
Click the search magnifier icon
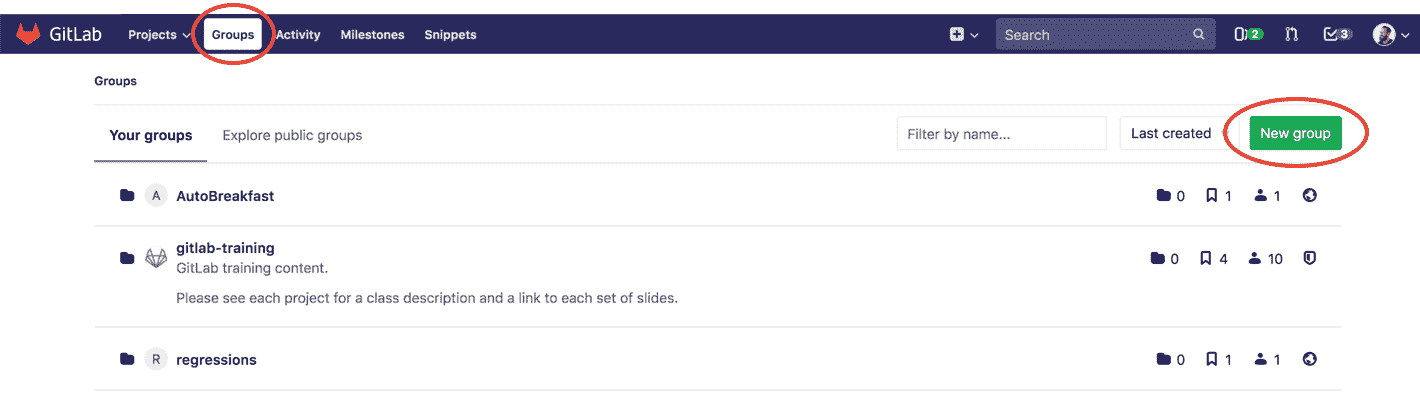pos(1199,34)
